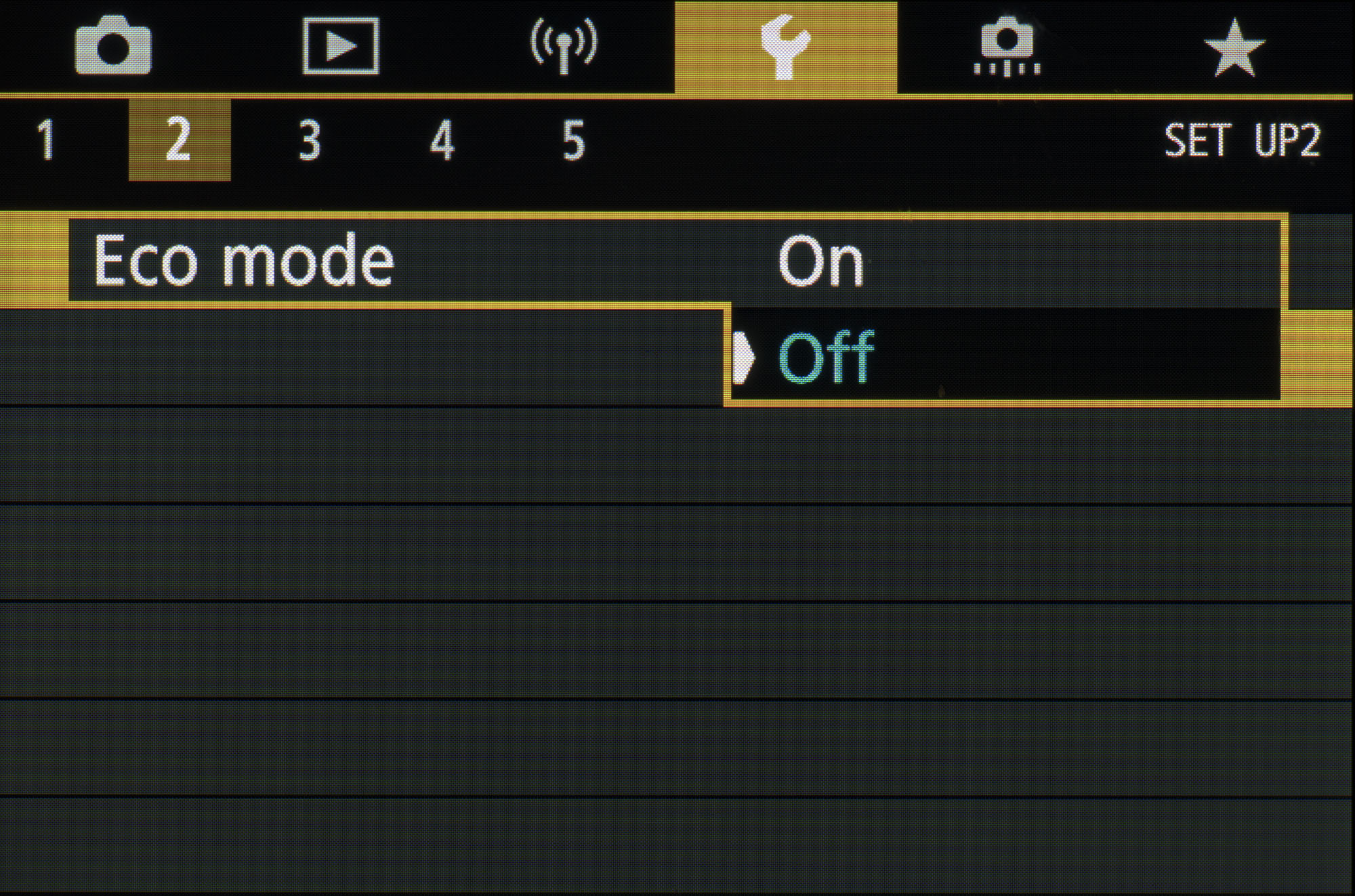Click the white arrow marker beside Off
This screenshot has height=896, width=1355.
coord(743,358)
